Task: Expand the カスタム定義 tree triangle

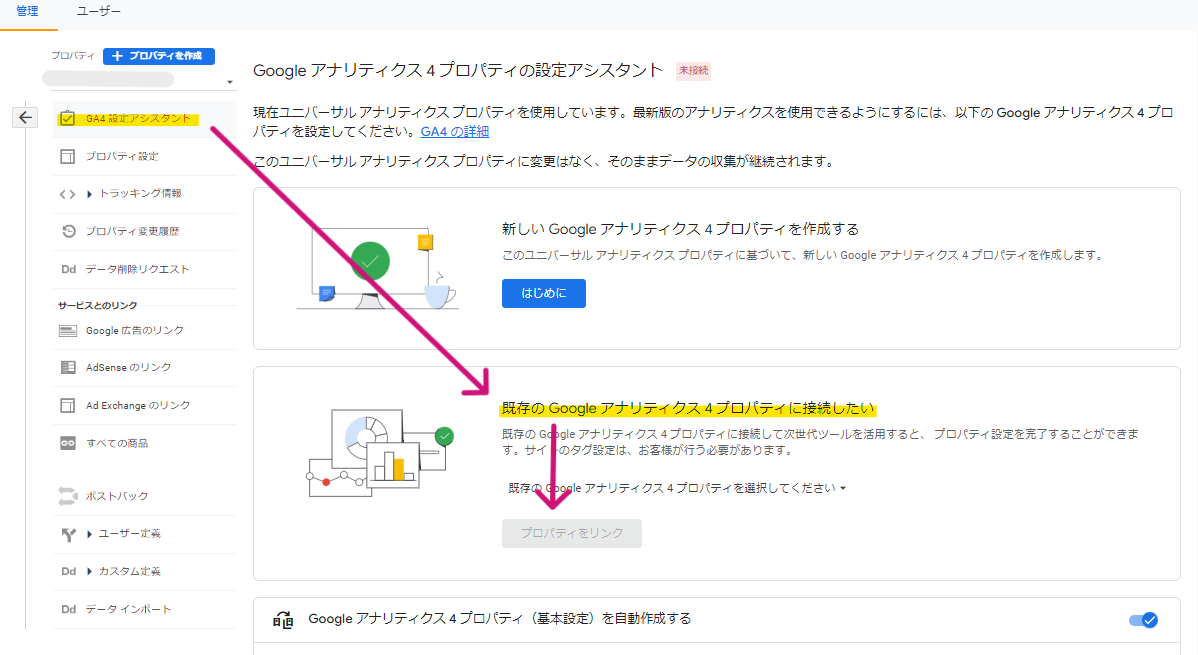Action: (89, 572)
